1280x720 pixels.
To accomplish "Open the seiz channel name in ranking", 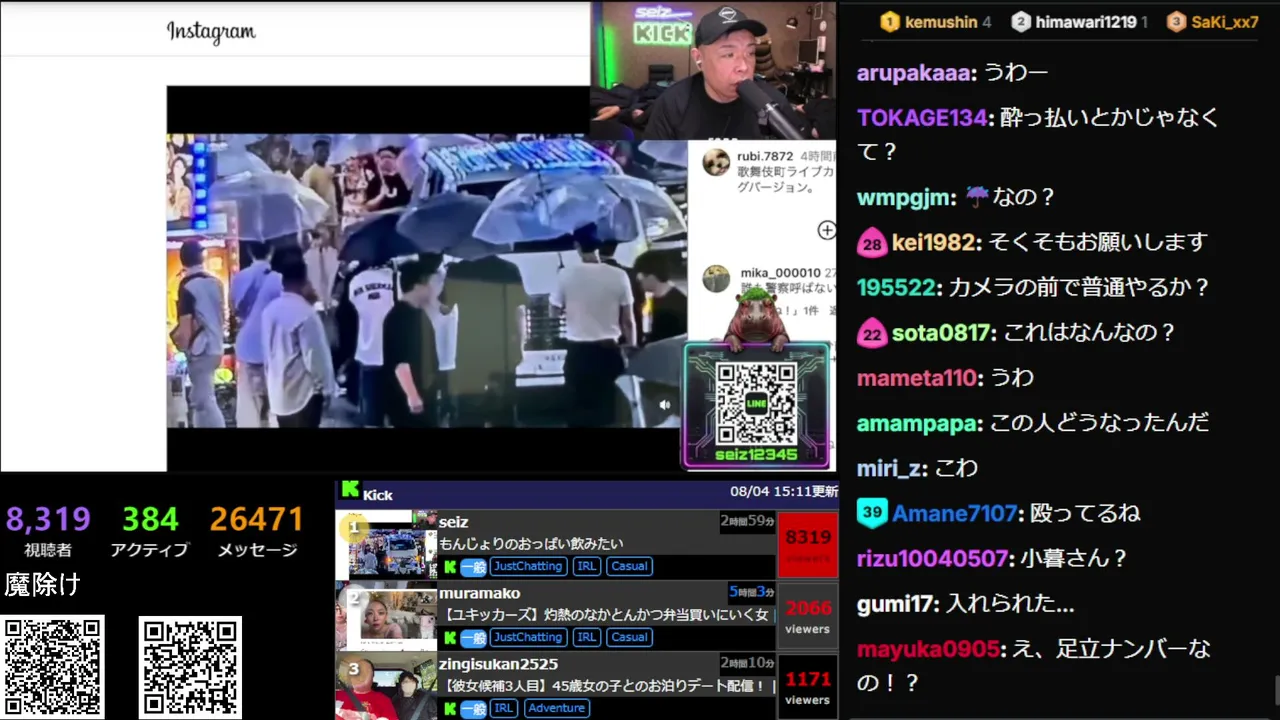I will [454, 522].
